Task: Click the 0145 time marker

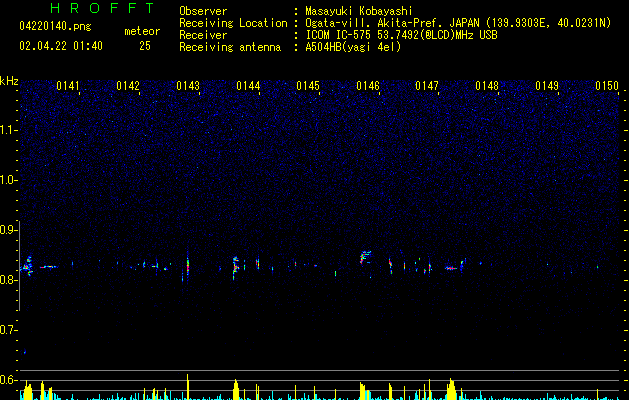Action: pos(308,86)
